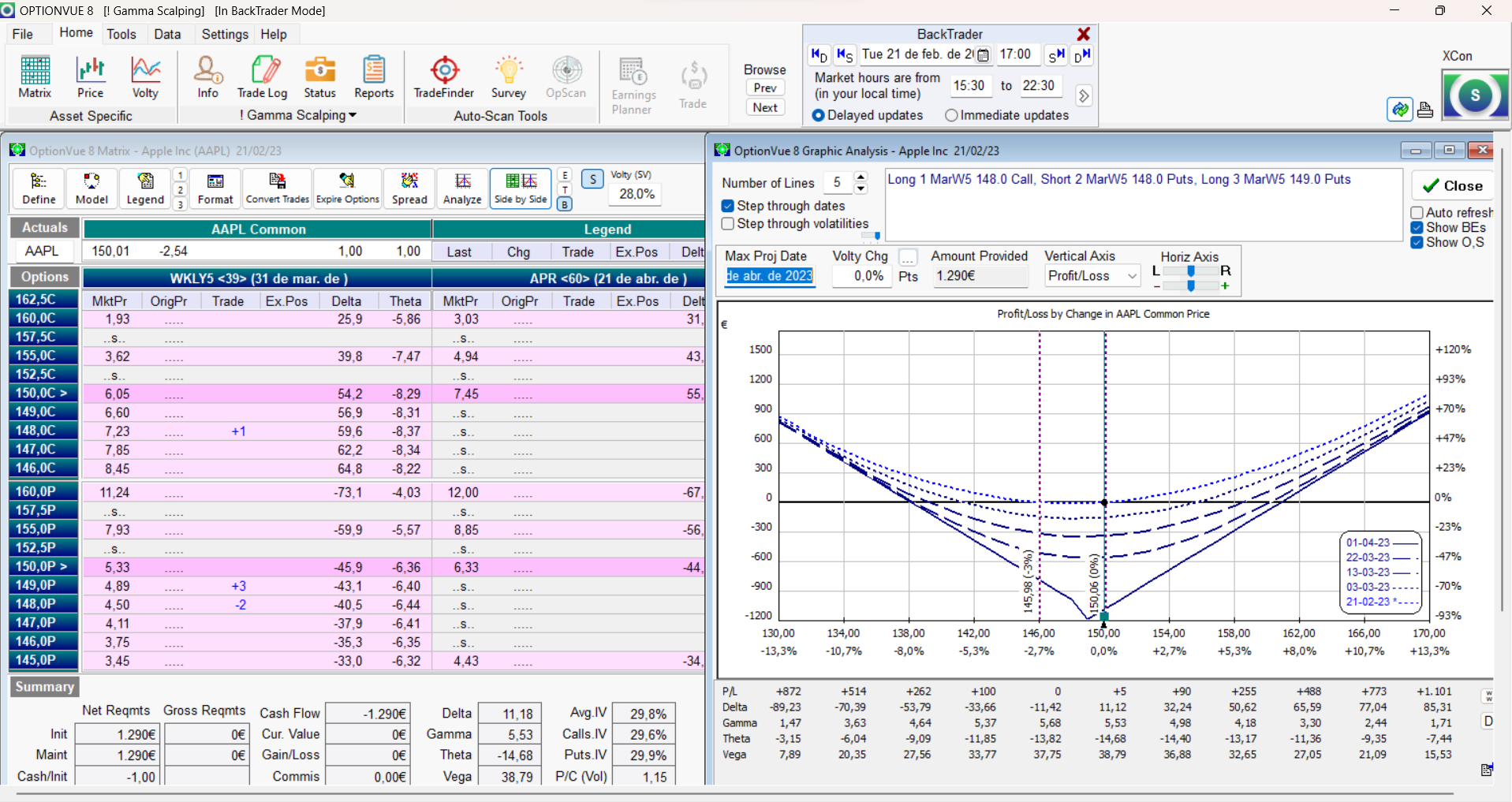Increase the Number of Lines value
The width and height of the screenshot is (1512, 802).
pos(861,177)
